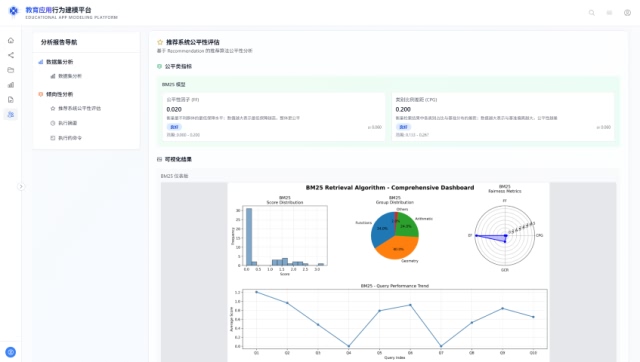Screen dimensions: 640x362
Task: Open search via the magnifier icon
Action: pyautogui.click(x=591, y=13)
